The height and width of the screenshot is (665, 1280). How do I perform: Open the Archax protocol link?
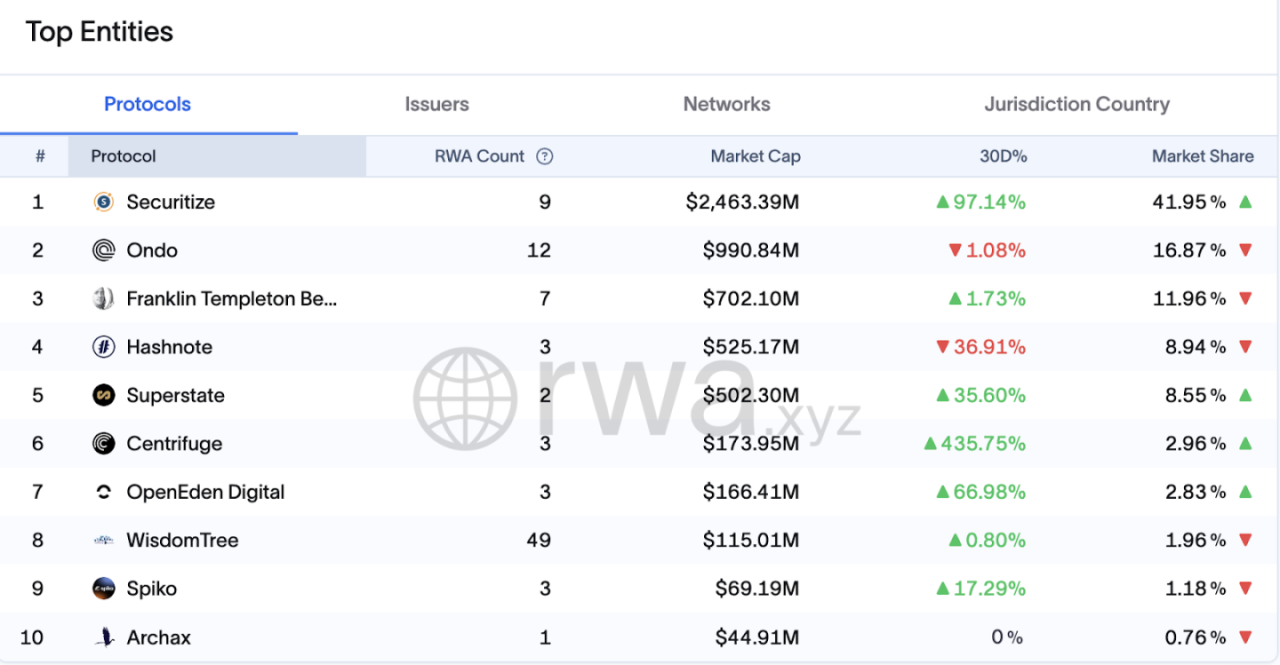coord(159,637)
